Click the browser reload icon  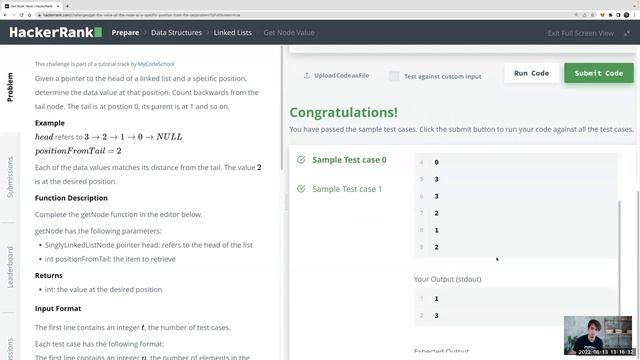[x=21, y=15]
